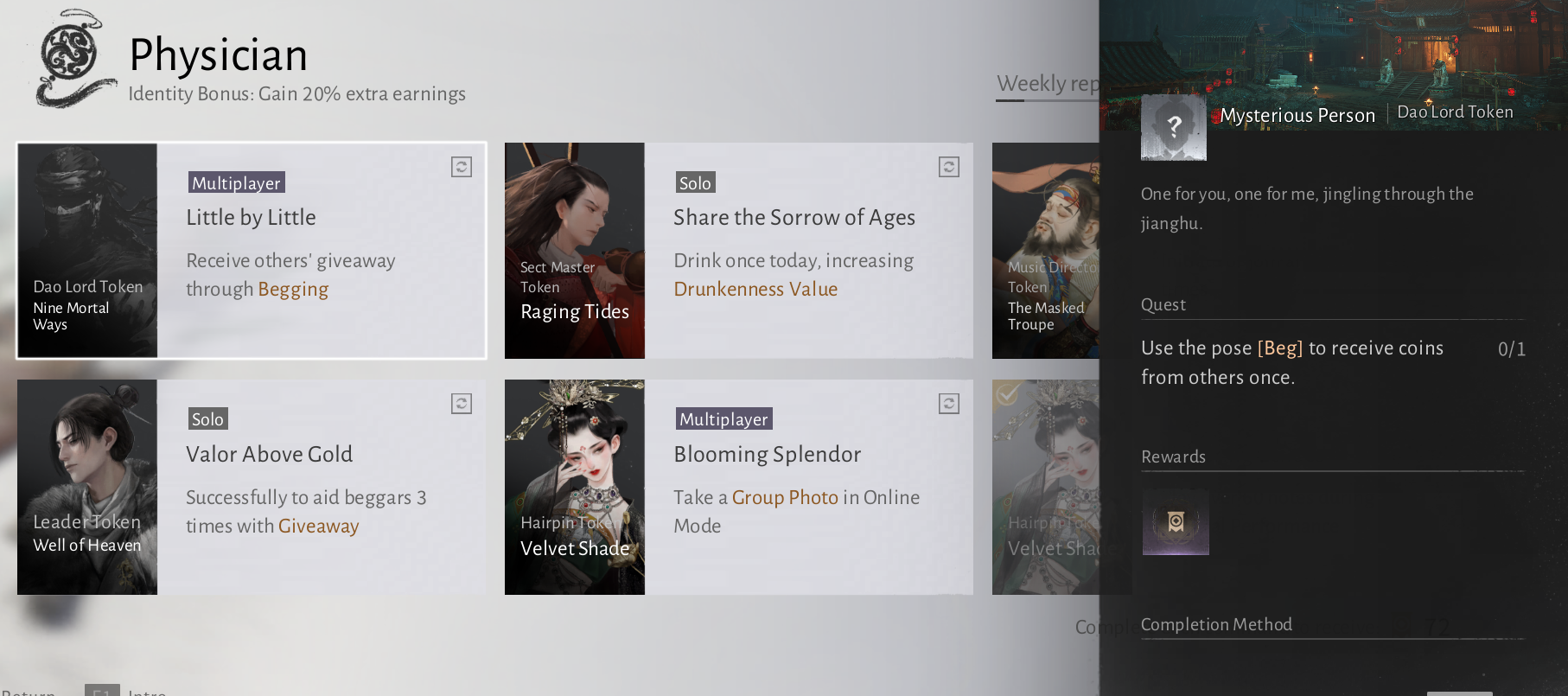Refresh the Little by Little quest card
Image resolution: width=1568 pixels, height=696 pixels.
462,167
